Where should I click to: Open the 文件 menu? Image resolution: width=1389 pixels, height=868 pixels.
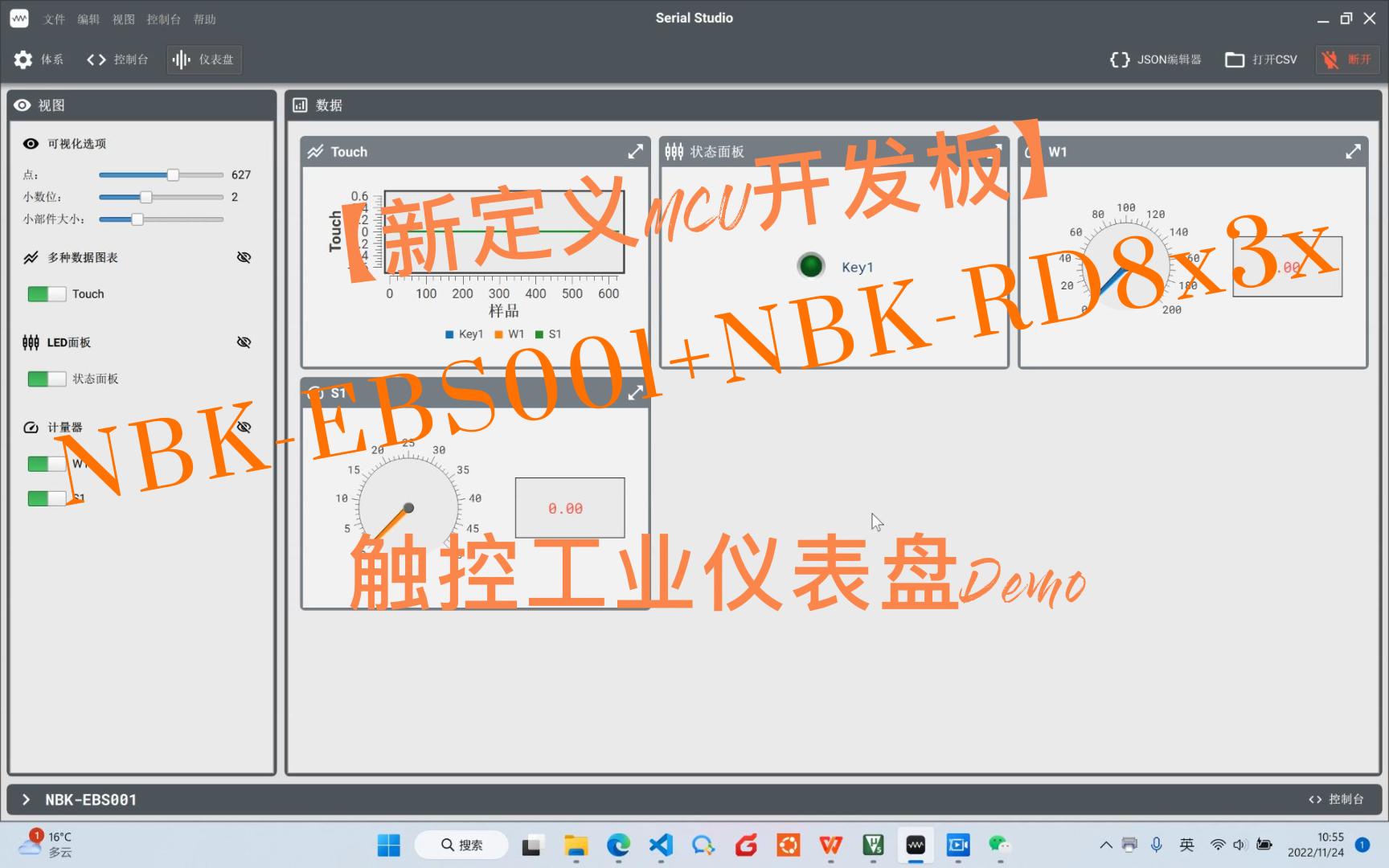54,19
